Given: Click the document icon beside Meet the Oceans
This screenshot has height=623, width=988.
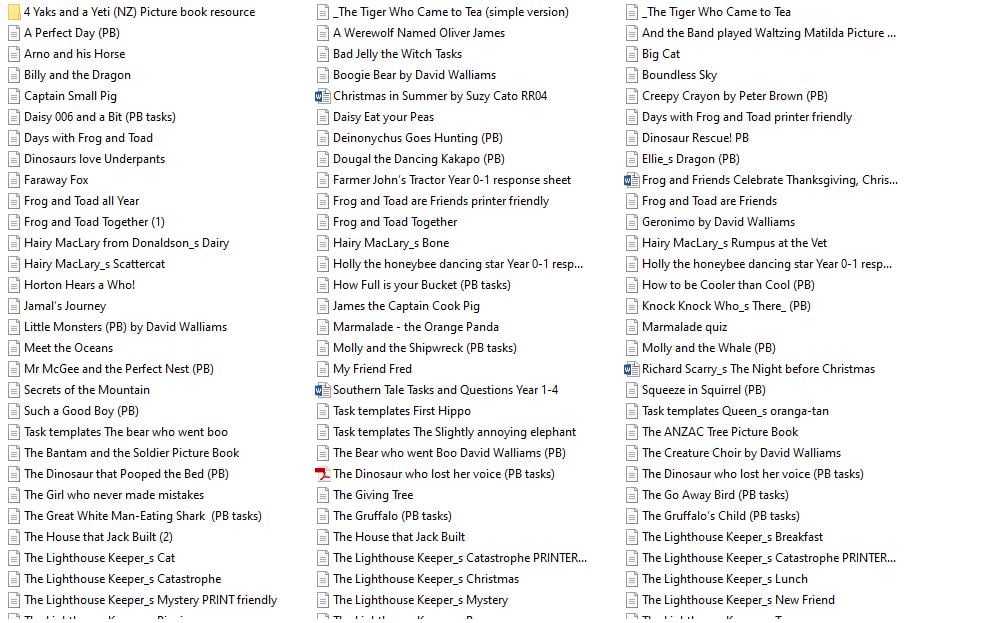Looking at the screenshot, I should [x=14, y=348].
